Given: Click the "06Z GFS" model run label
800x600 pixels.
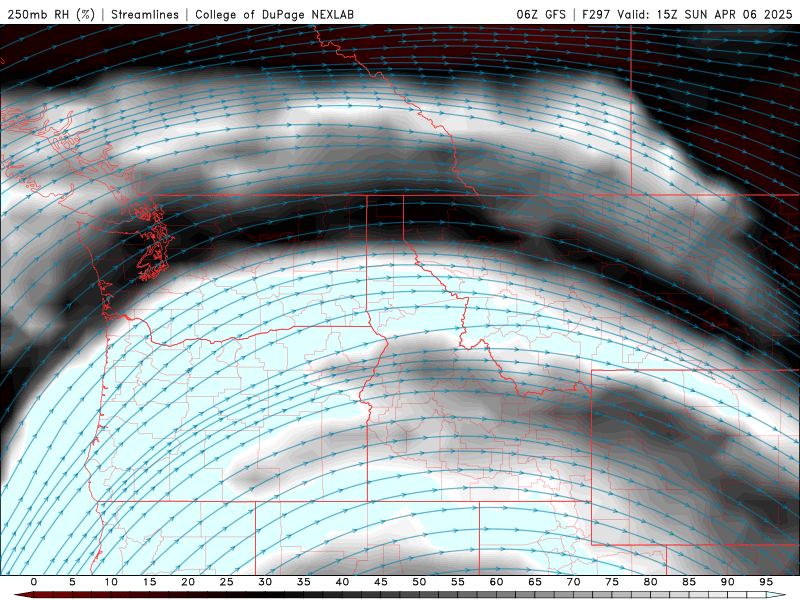Looking at the screenshot, I should coord(541,14).
